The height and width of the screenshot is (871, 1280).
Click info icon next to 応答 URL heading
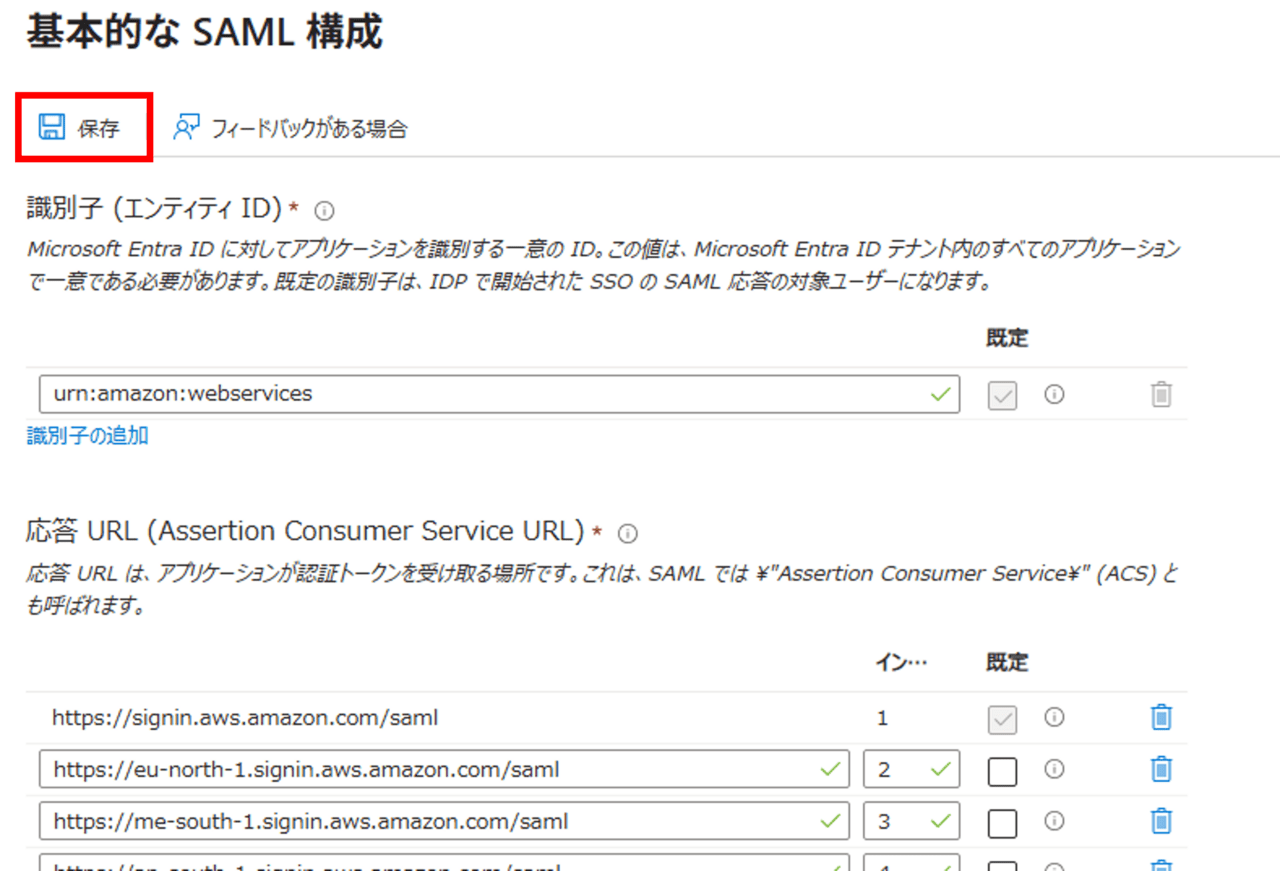coord(628,533)
